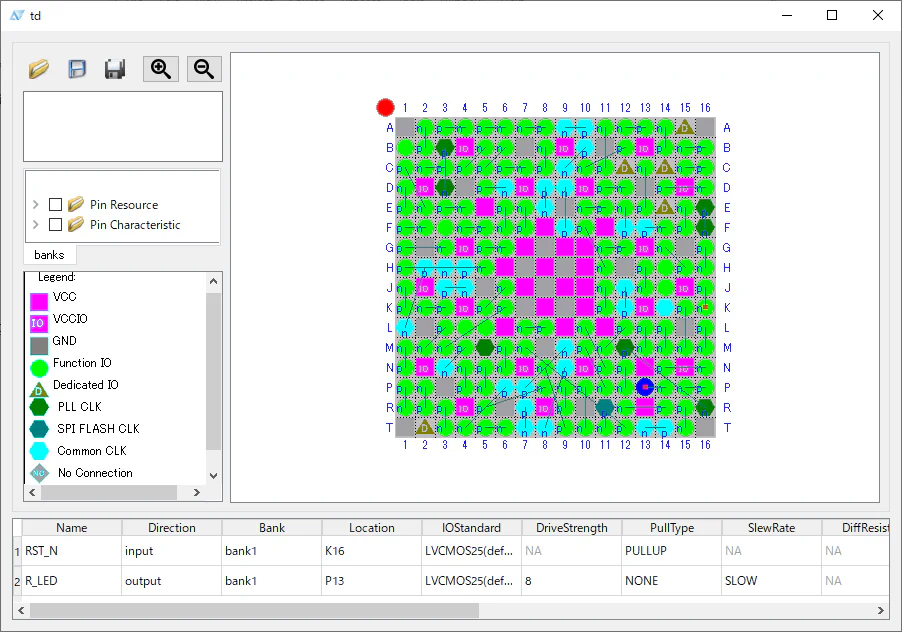The width and height of the screenshot is (902, 632).
Task: Select the highlighted blue pin at P13
Action: [x=645, y=387]
